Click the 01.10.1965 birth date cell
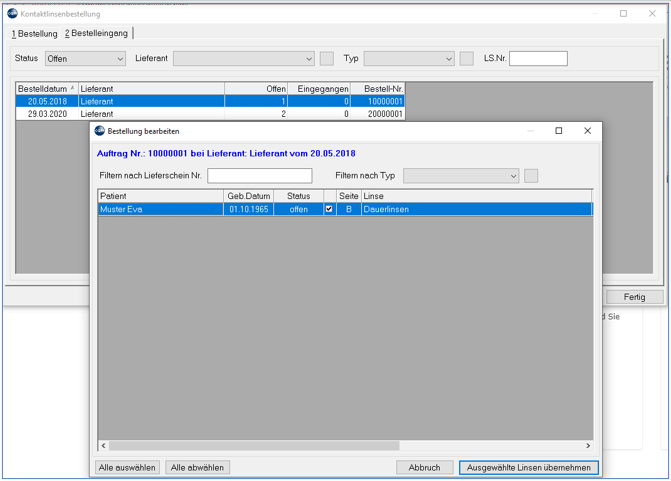671x481 pixels. tap(249, 209)
